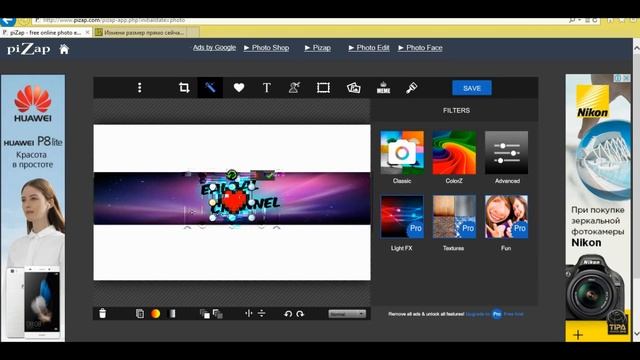Click the Ads by Google link
Viewport: 640px width, 360px height.
[214, 48]
